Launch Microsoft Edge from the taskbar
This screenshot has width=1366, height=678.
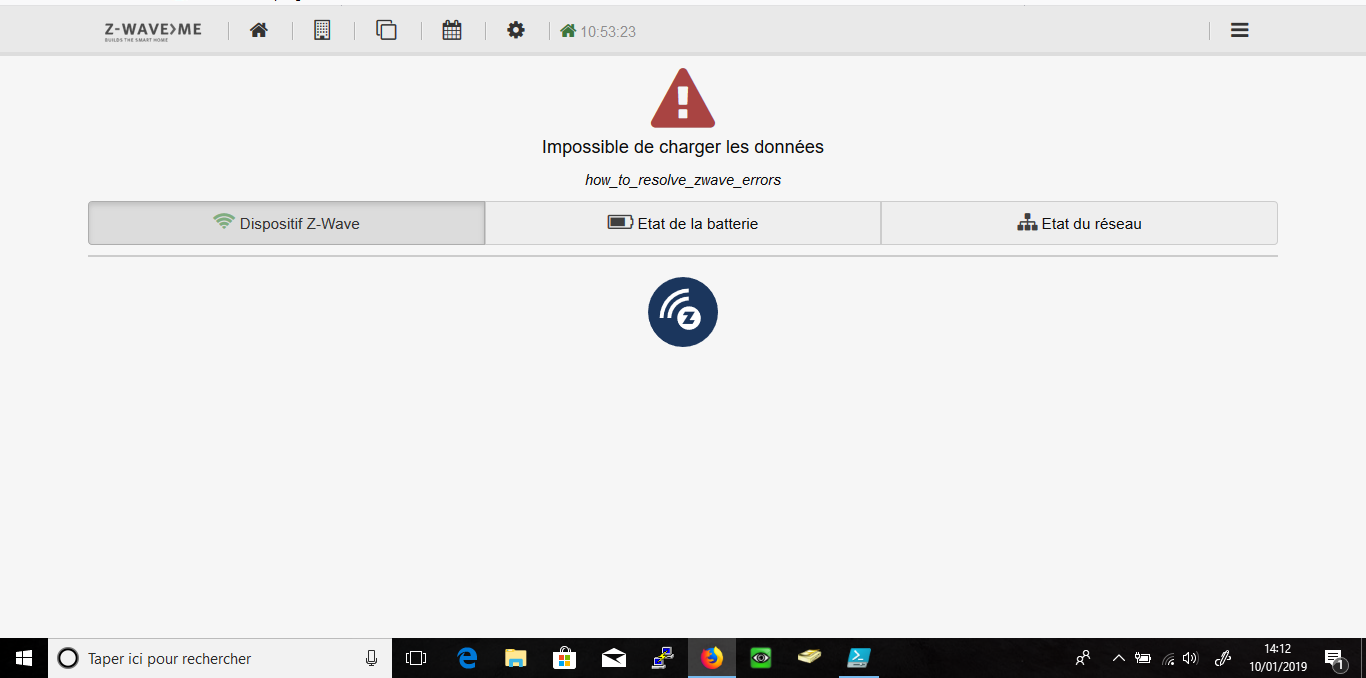[x=467, y=658]
